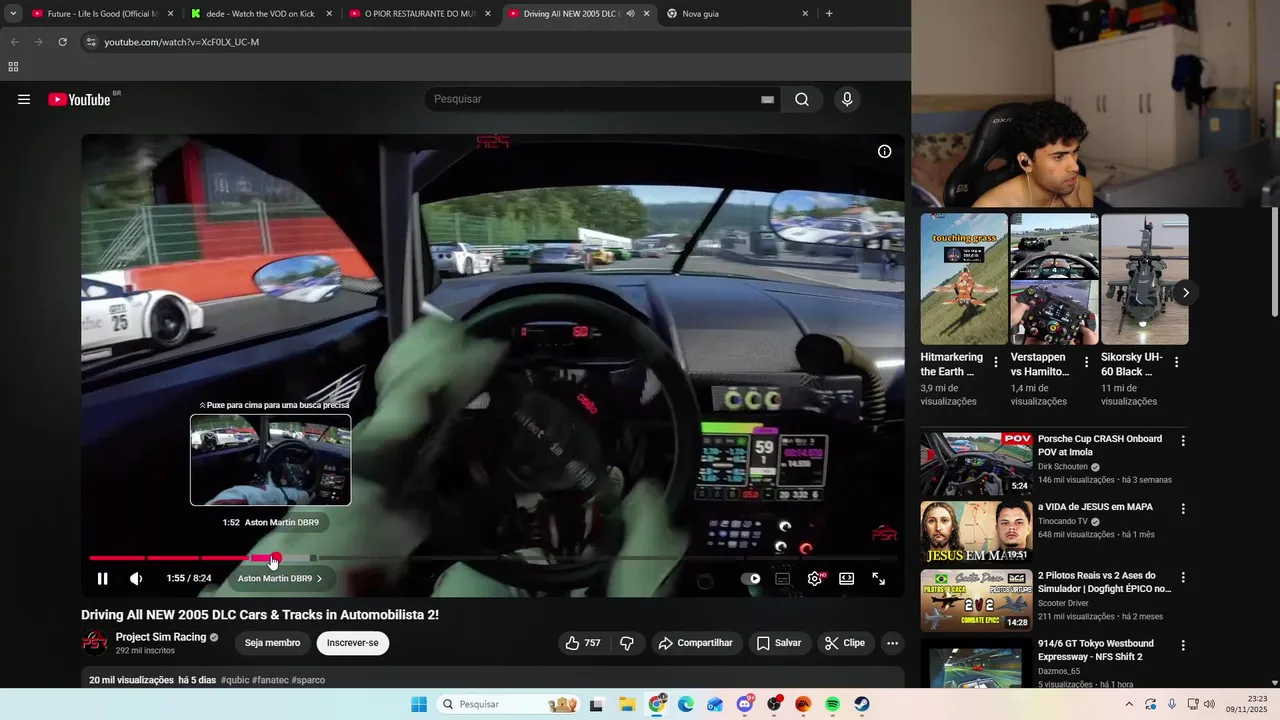Click the #fanatec hashtag
Image resolution: width=1280 pixels, height=720 pixels.
[x=270, y=680]
